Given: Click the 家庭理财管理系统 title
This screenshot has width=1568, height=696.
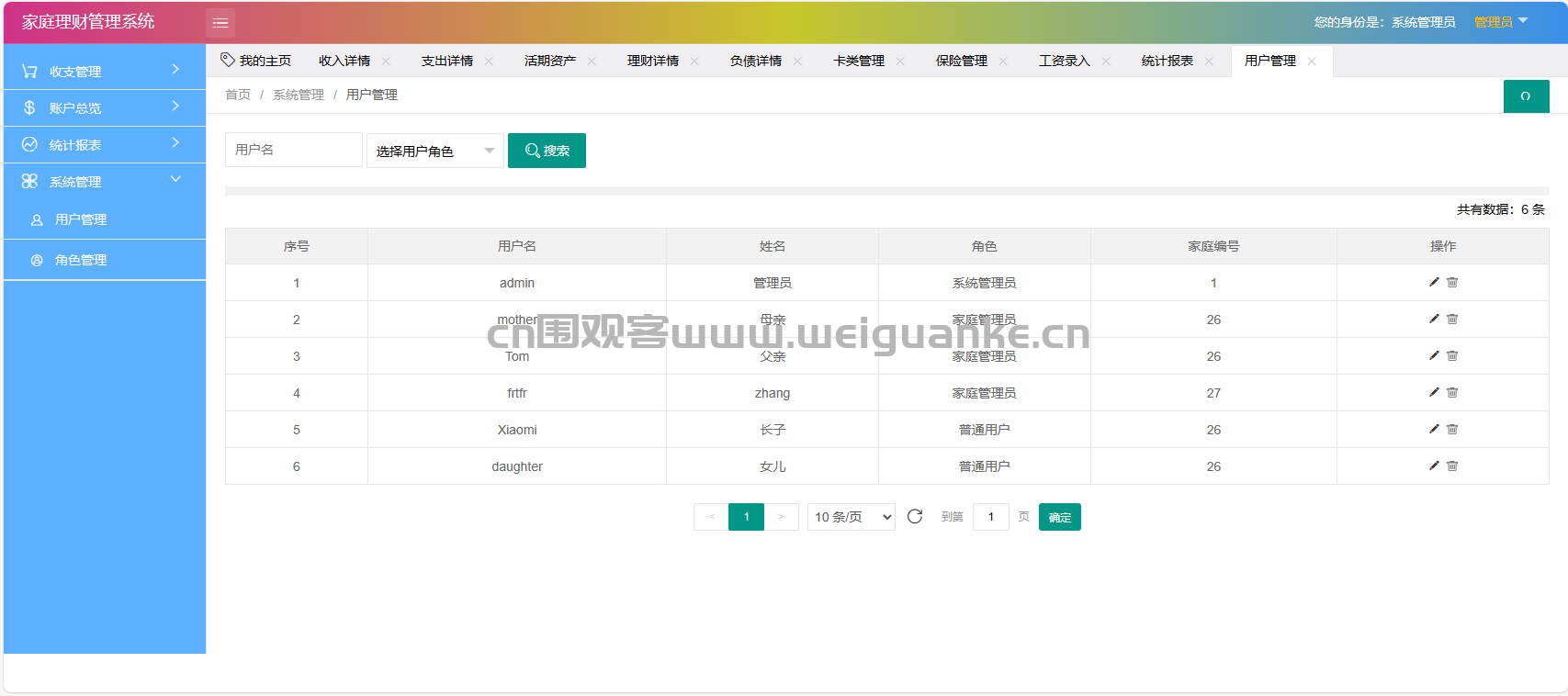Looking at the screenshot, I should (x=88, y=21).
